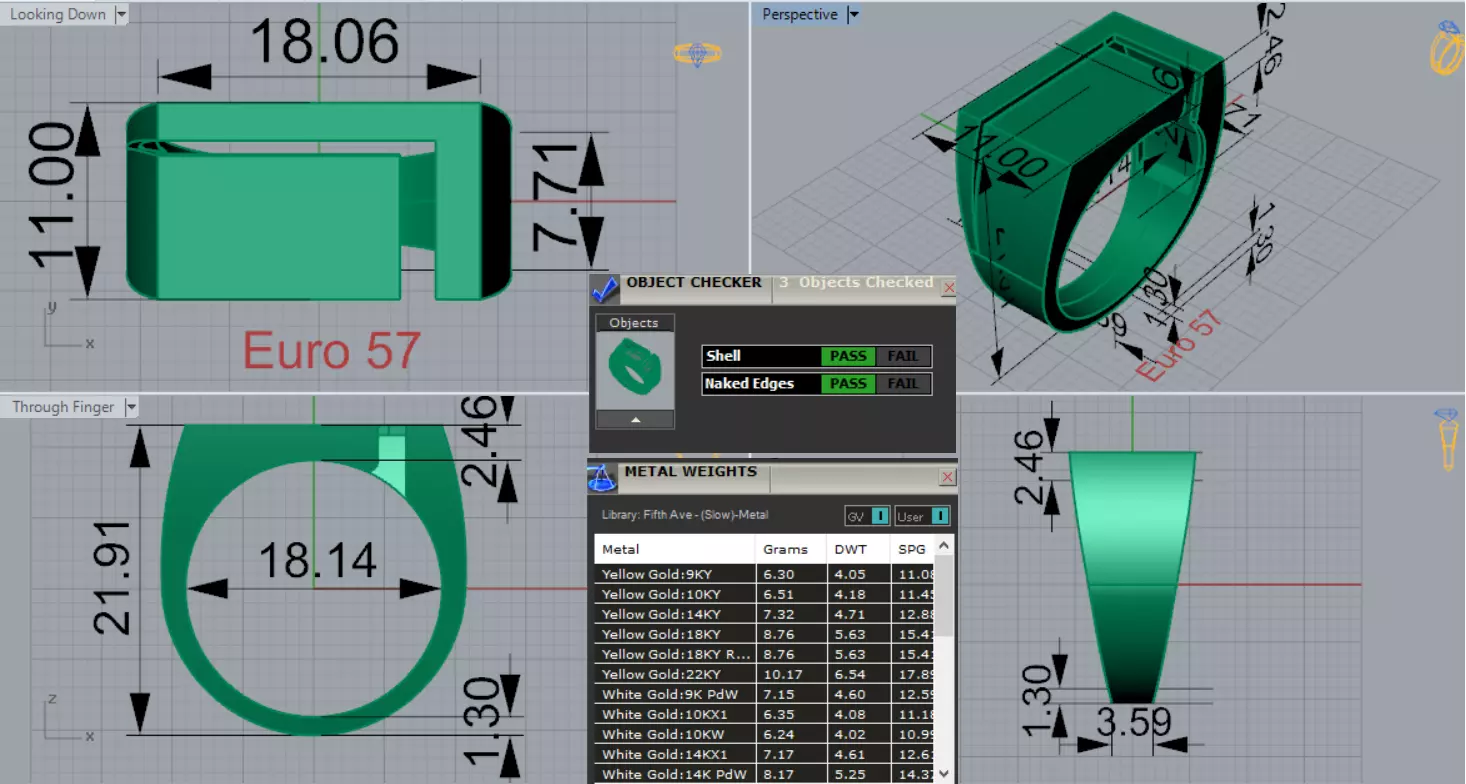Click the yellow ring icon in Looking Down viewport
The width and height of the screenshot is (1466, 784).
pyautogui.click(x=697, y=53)
